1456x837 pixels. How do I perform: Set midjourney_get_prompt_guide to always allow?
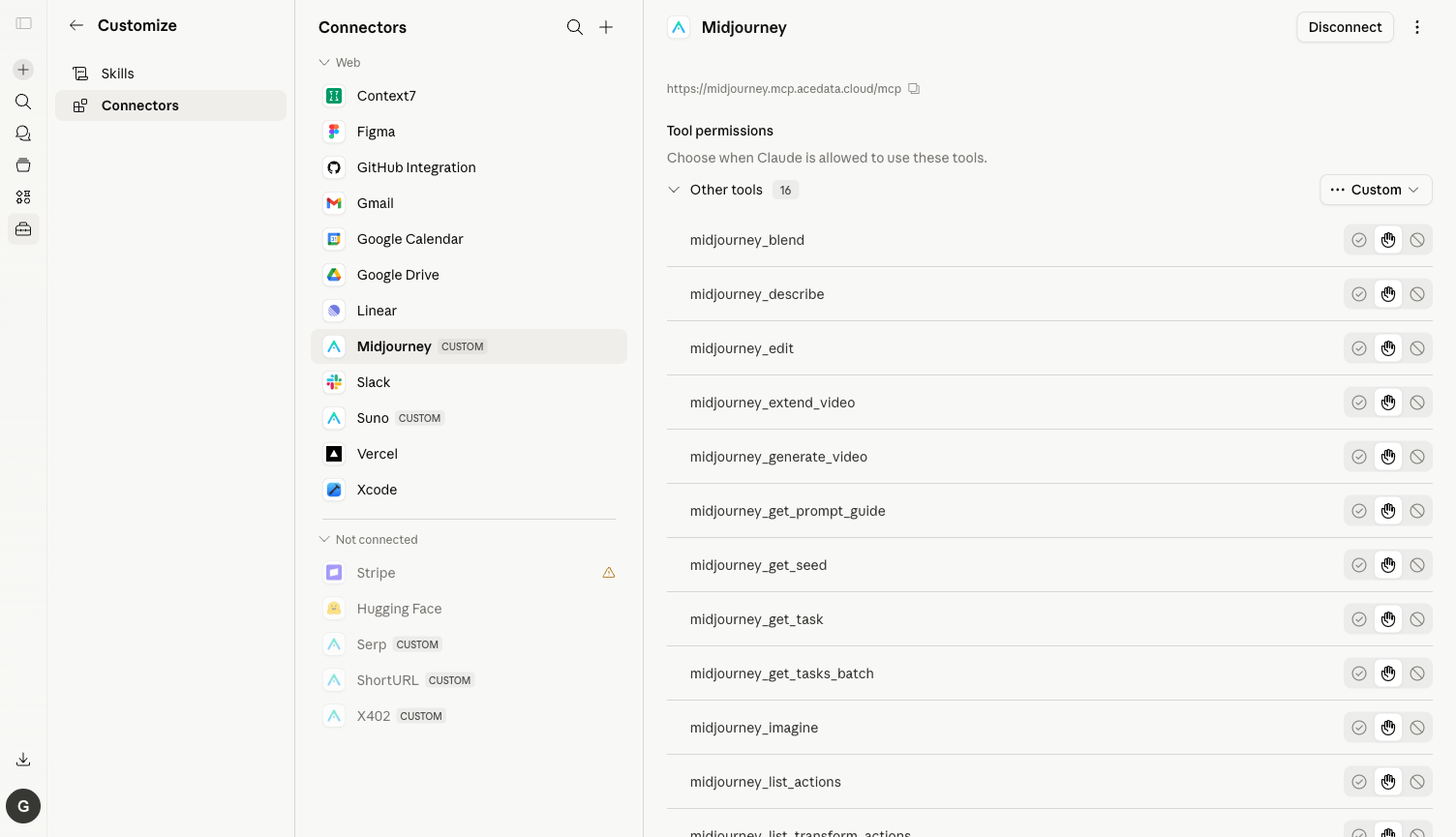pos(1359,511)
